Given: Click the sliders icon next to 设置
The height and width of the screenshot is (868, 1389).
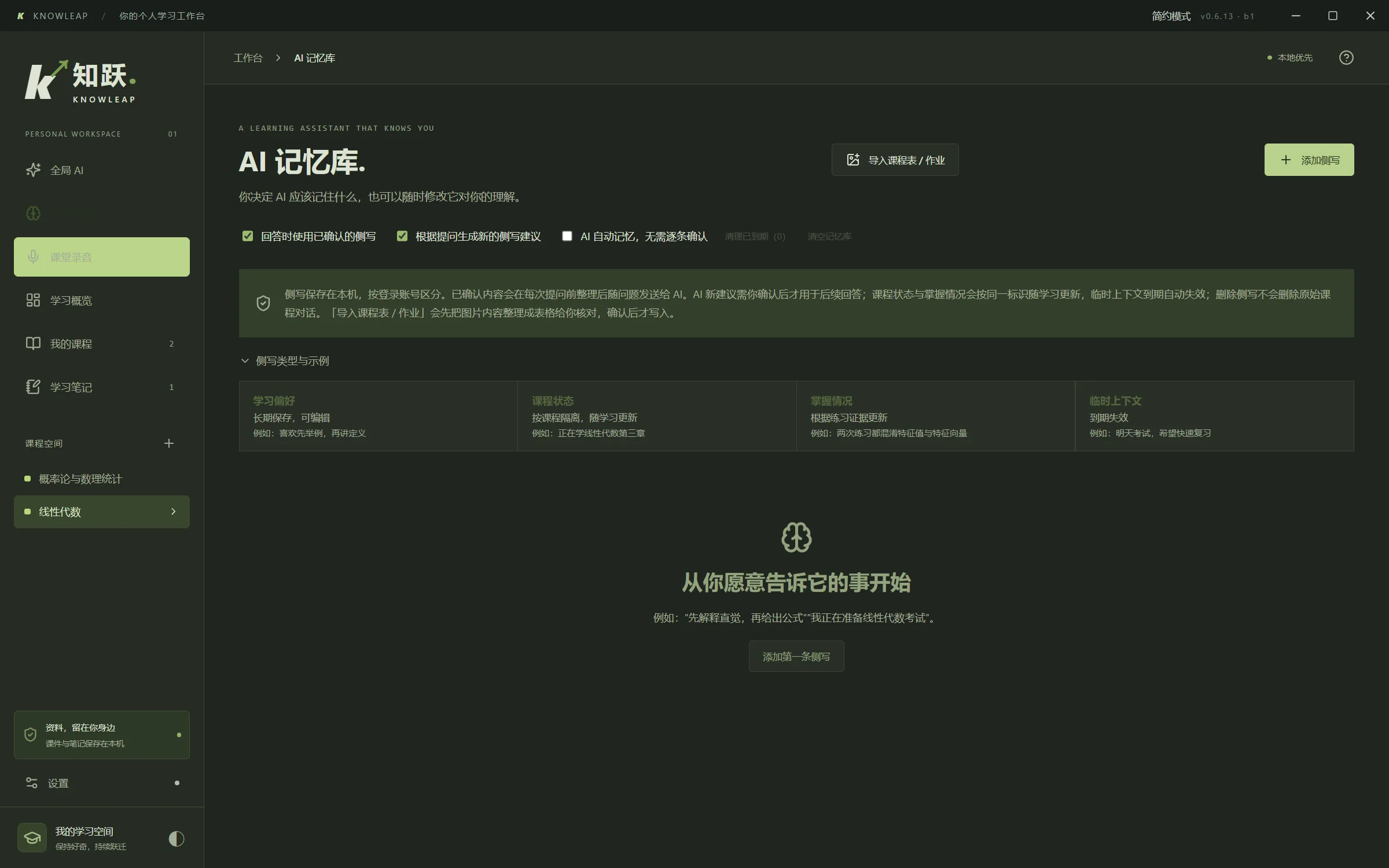Looking at the screenshot, I should point(32,783).
